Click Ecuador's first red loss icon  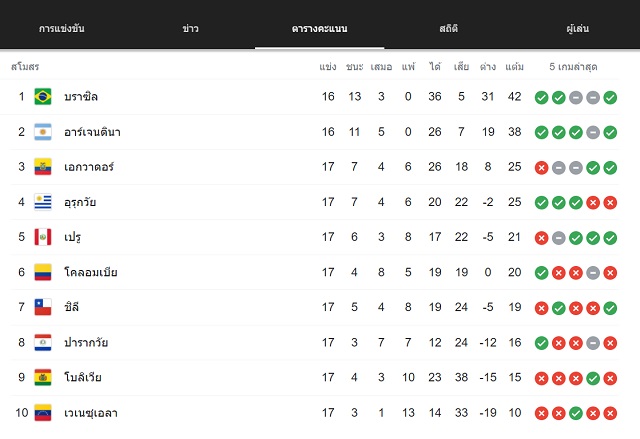[x=541, y=168]
